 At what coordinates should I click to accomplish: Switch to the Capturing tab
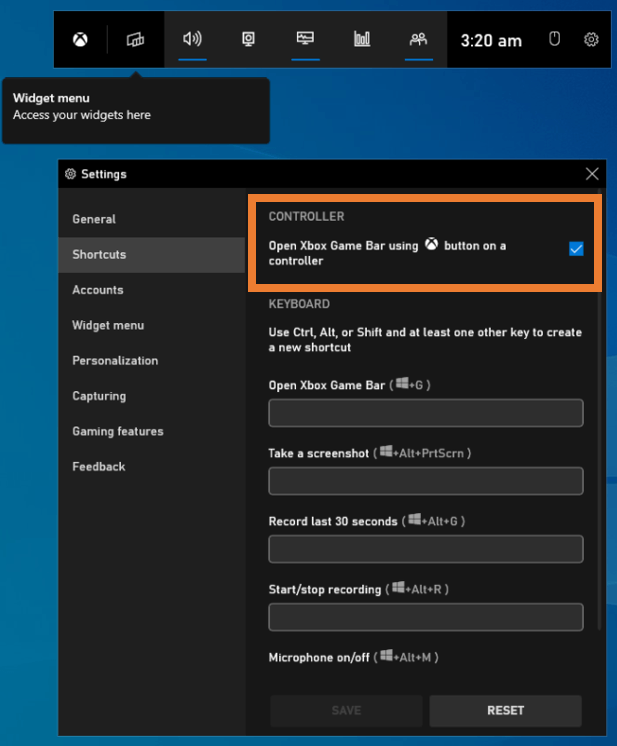point(151,396)
